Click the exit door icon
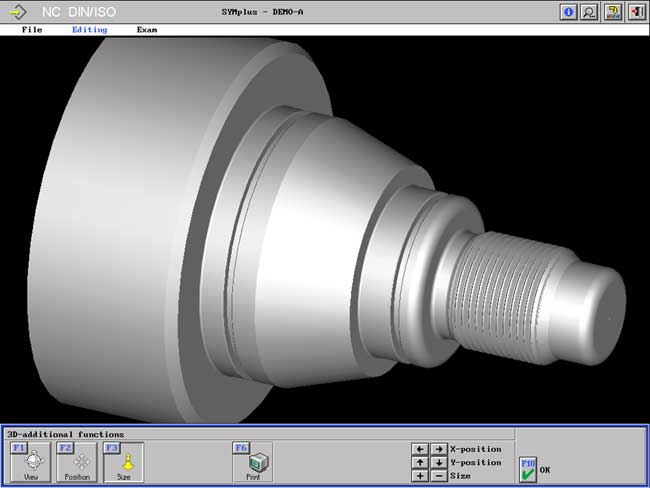Viewport: 650px width, 488px height. click(x=636, y=12)
